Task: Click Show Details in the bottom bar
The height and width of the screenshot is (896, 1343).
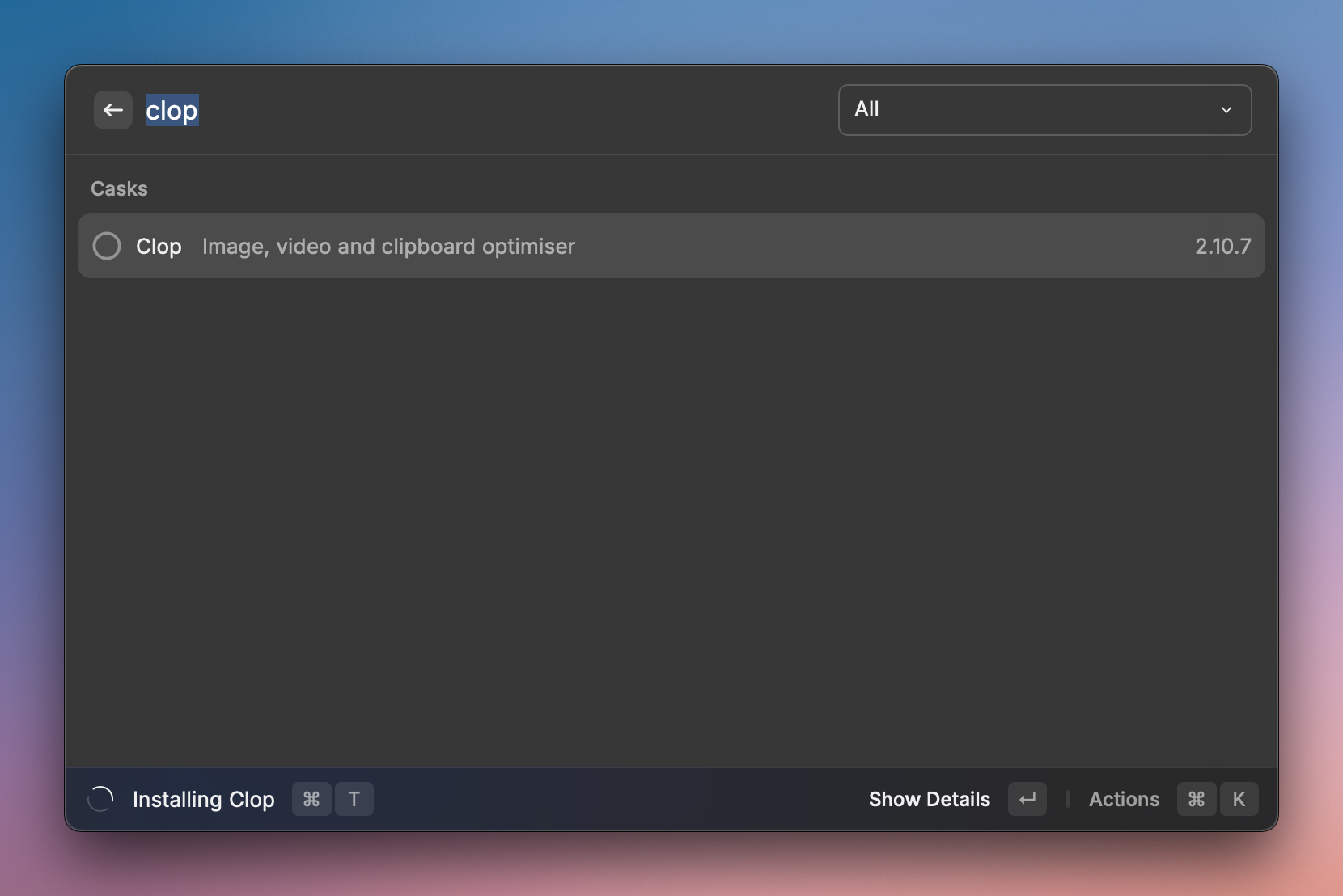Action: coord(929,799)
